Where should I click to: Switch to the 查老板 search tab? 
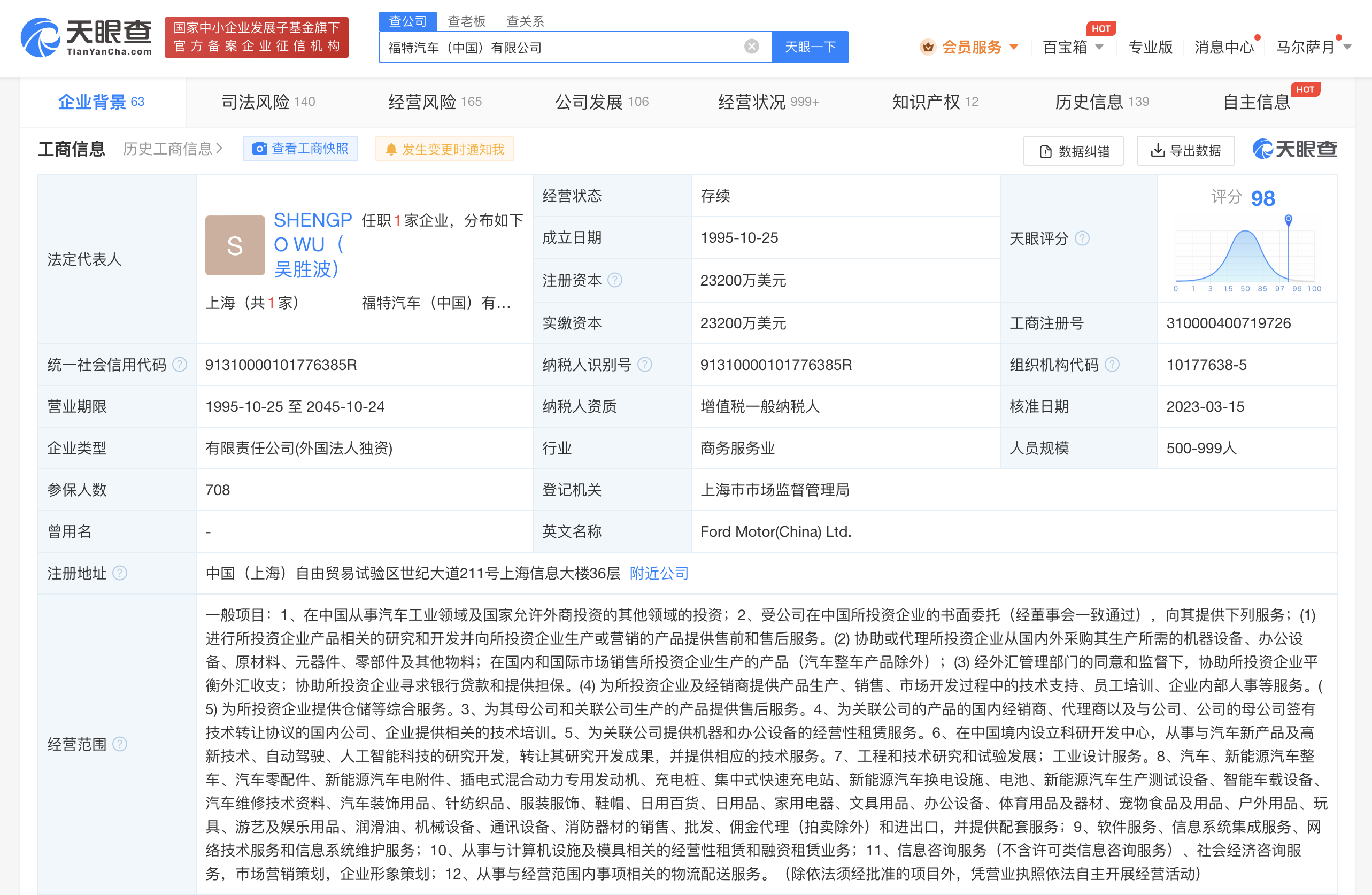point(466,21)
